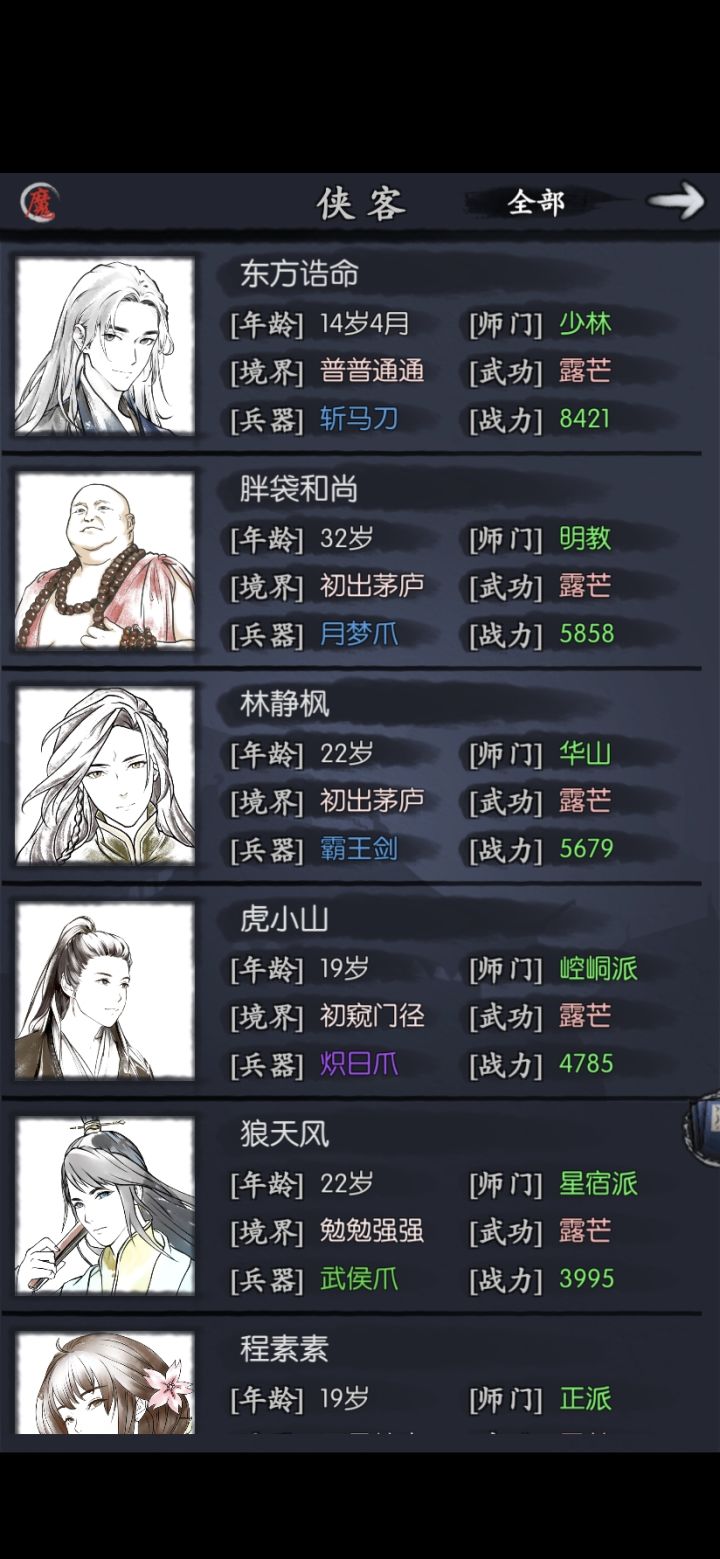The image size is (720, 1559).
Task: Tap the 少林 sect label
Action: click(585, 324)
